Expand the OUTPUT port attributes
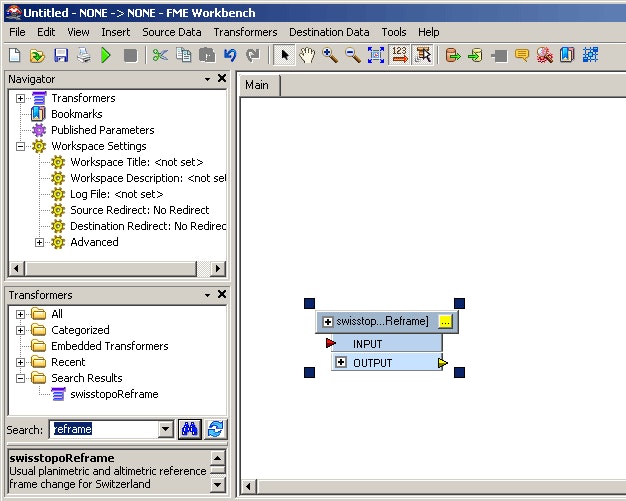626x501 pixels. 340,362
